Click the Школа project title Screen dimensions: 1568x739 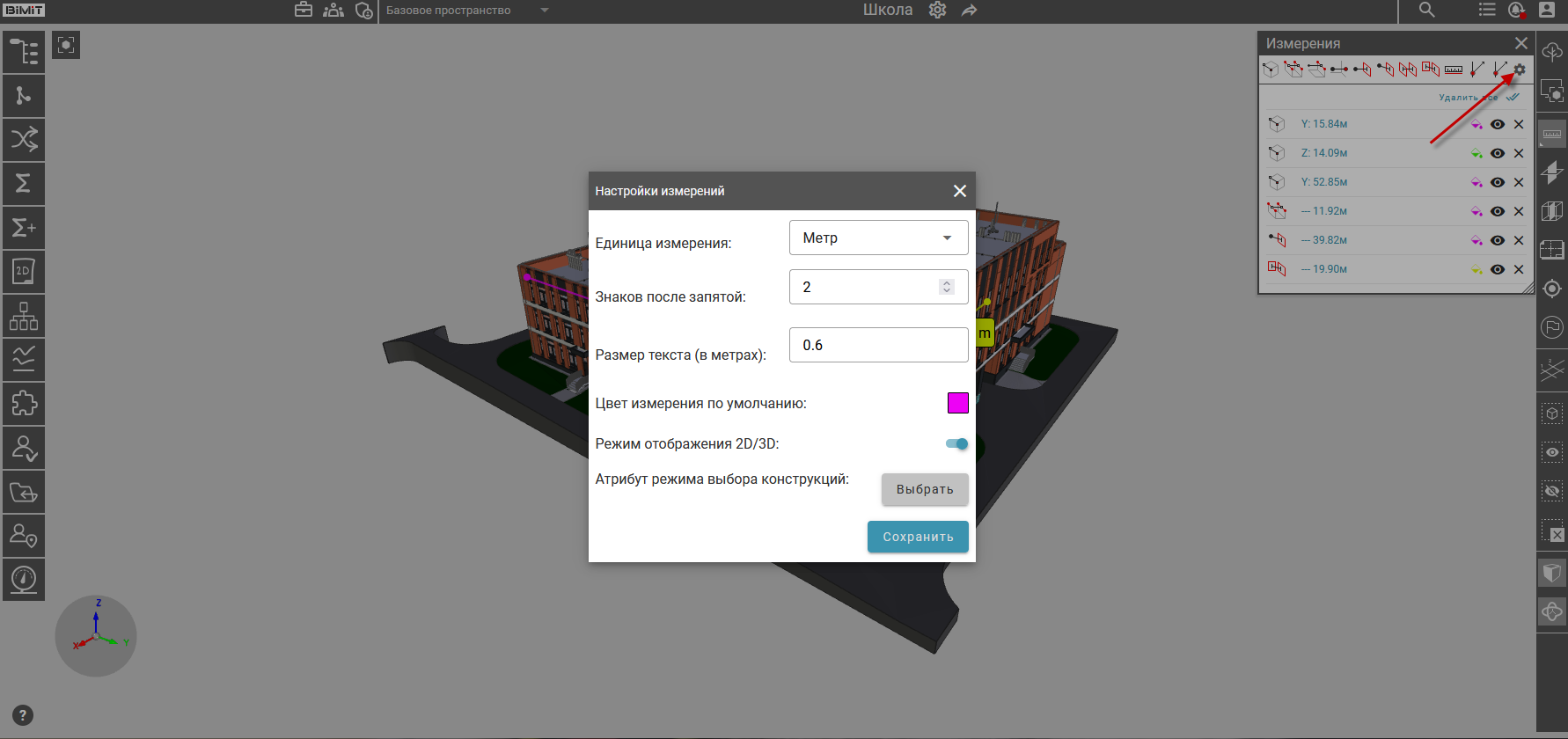point(887,11)
